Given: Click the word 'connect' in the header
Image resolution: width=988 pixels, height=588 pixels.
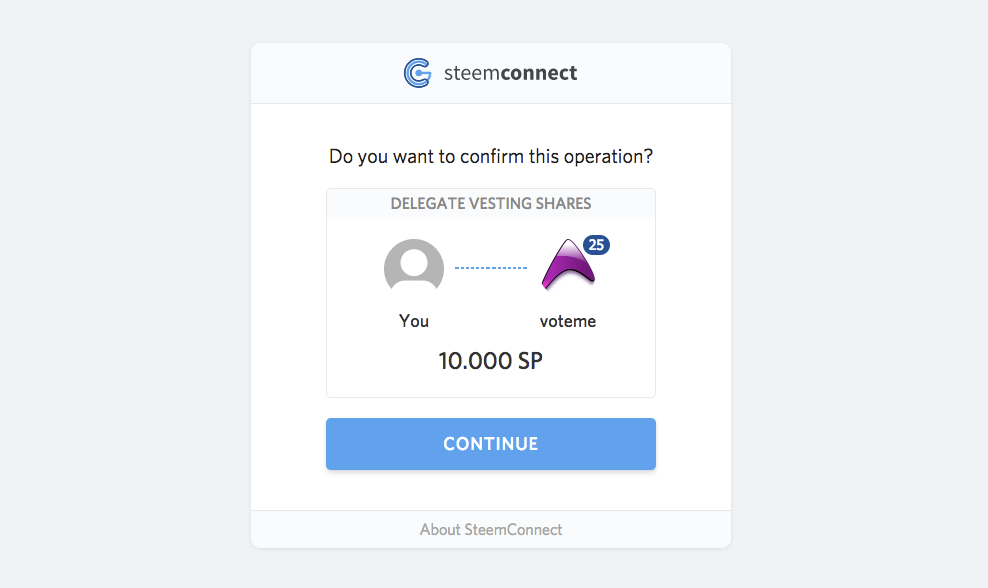Looking at the screenshot, I should 538,73.
